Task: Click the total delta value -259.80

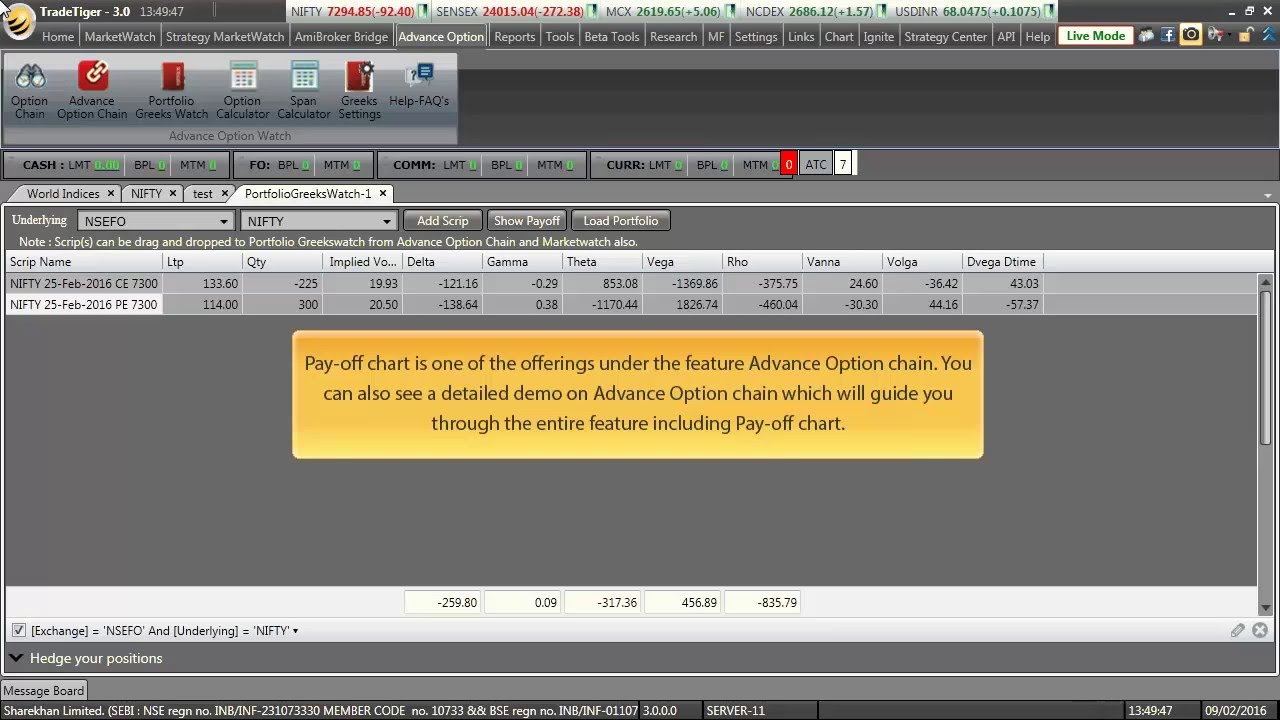Action: (442, 603)
